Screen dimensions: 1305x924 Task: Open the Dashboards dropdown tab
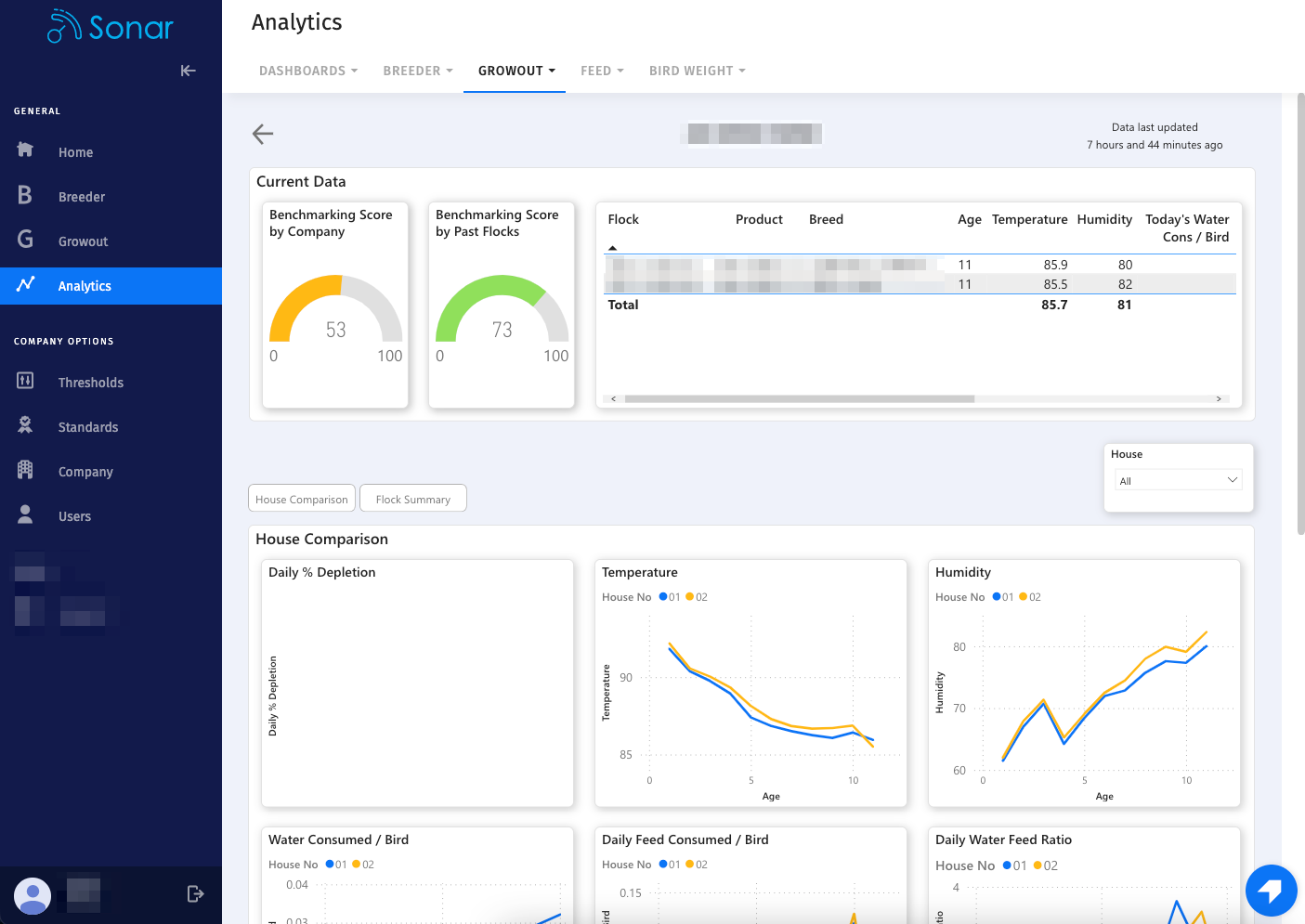(308, 71)
